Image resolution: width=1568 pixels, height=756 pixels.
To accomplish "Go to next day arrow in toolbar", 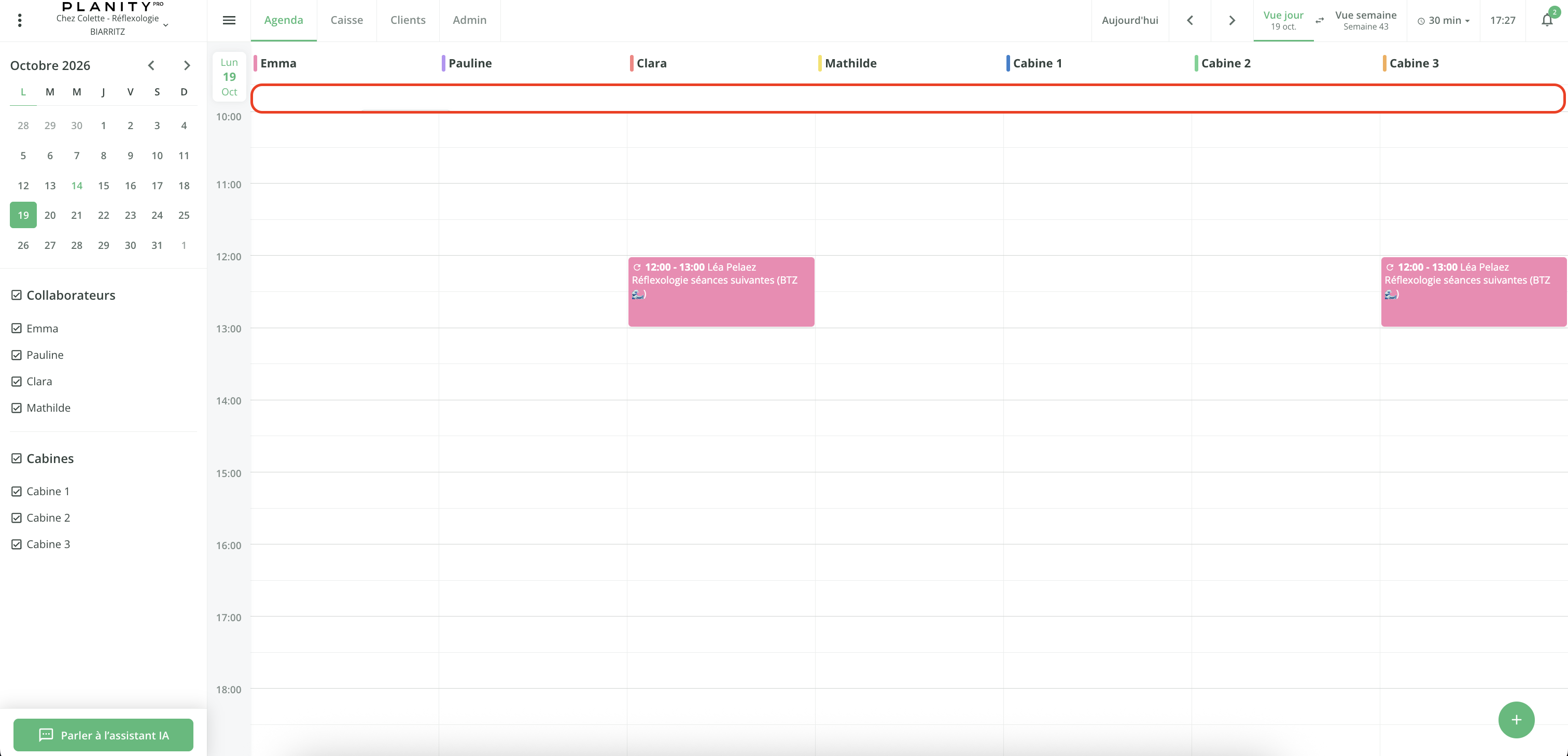I will [1231, 20].
